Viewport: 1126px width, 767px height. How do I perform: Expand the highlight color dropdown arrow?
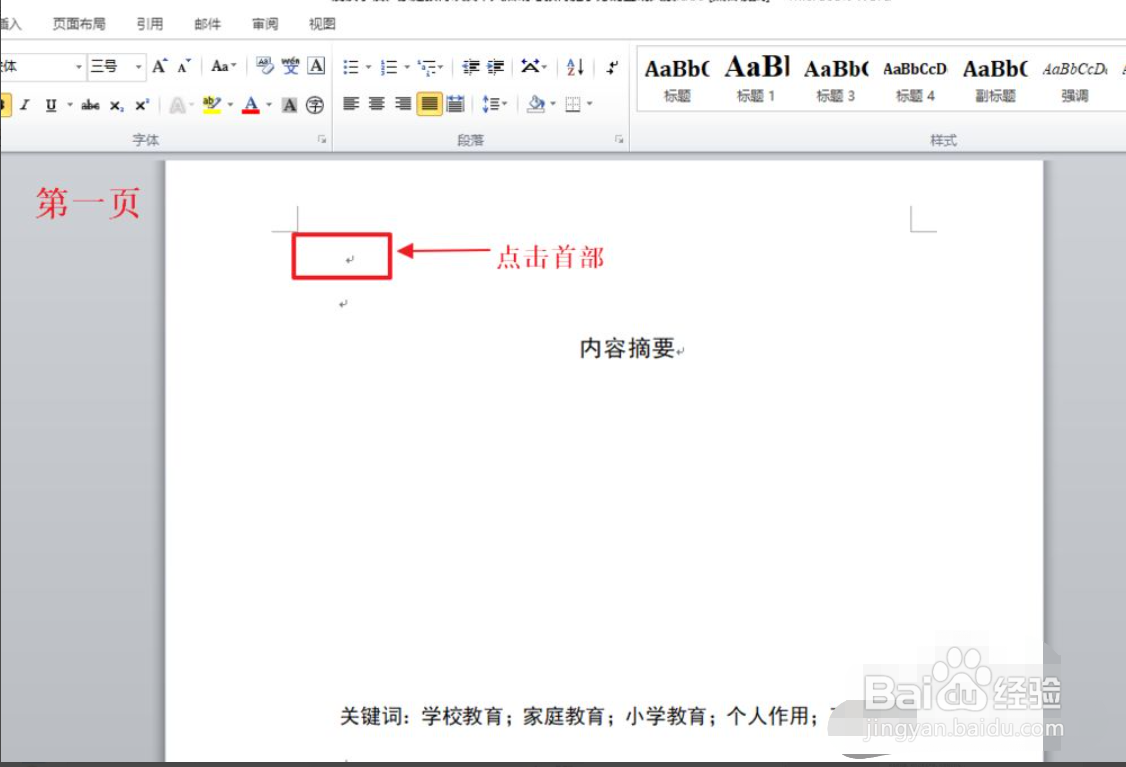(x=231, y=105)
